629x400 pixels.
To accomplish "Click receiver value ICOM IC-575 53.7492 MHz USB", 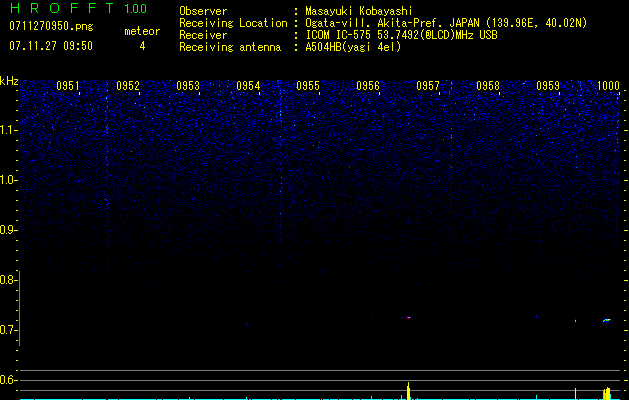I will tap(401, 35).
